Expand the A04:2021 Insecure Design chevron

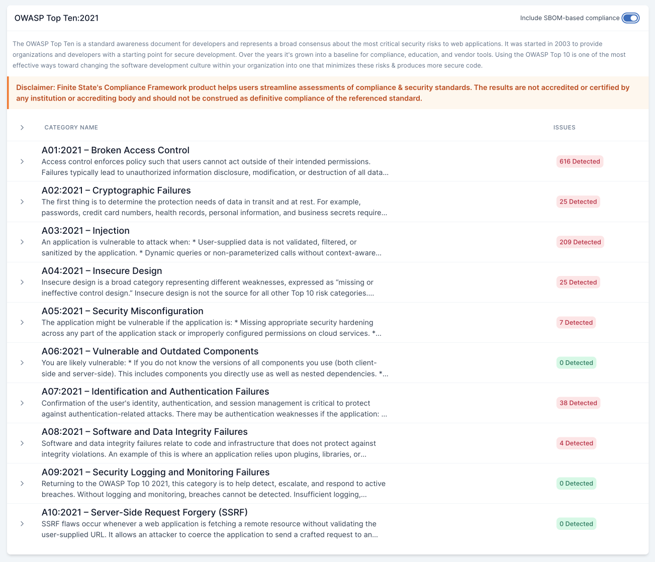[22, 282]
